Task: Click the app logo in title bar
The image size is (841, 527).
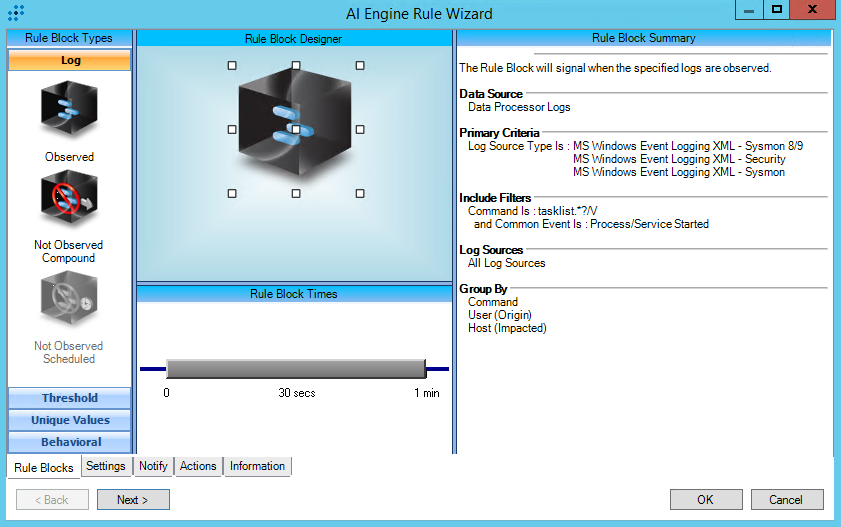Action: click(15, 13)
